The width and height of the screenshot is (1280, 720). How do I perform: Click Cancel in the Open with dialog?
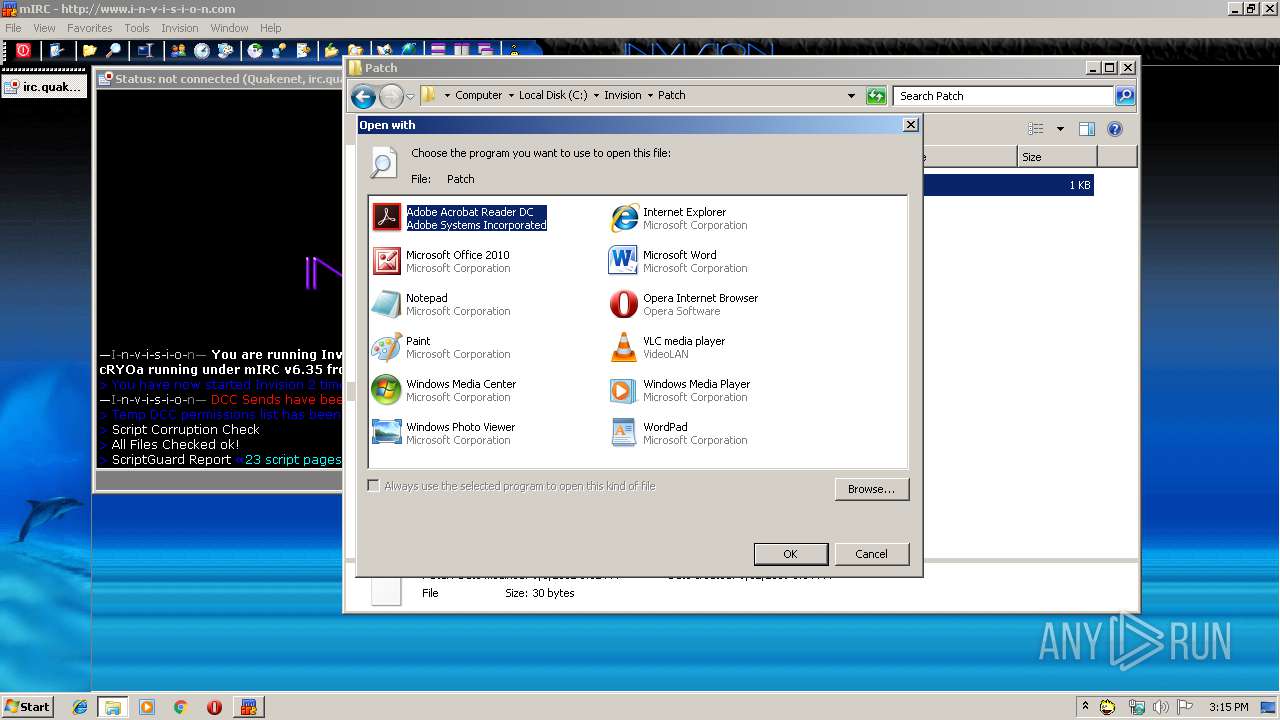(871, 554)
